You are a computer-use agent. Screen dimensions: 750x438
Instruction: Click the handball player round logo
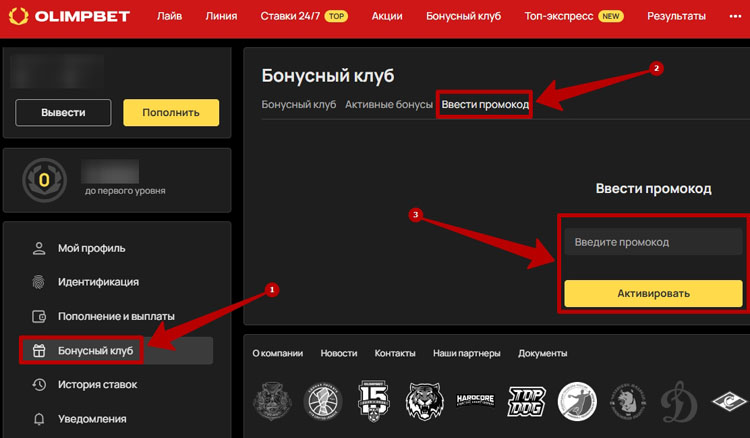[x=577, y=401]
